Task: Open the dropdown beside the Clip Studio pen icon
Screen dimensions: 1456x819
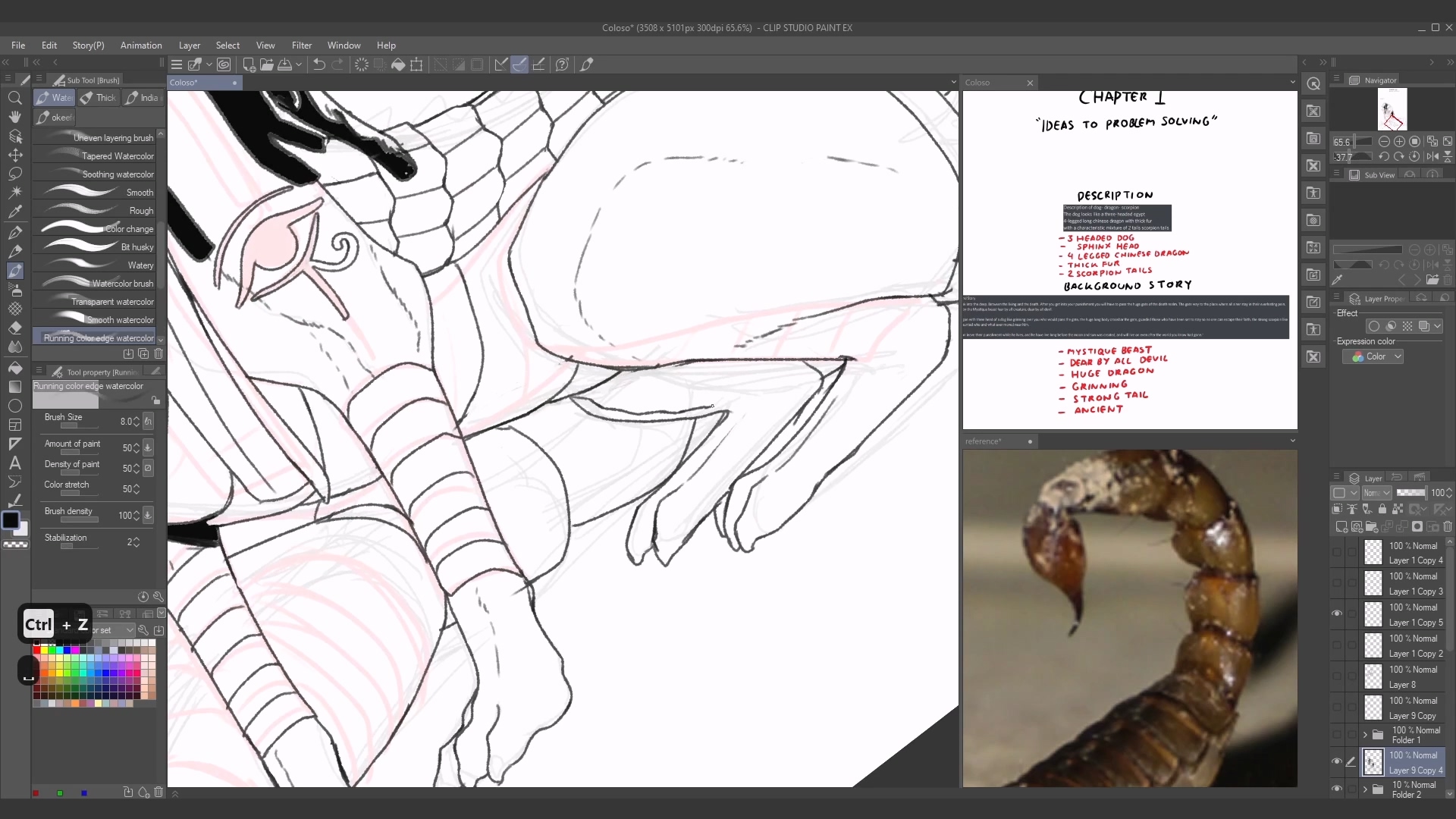Action: point(209,64)
